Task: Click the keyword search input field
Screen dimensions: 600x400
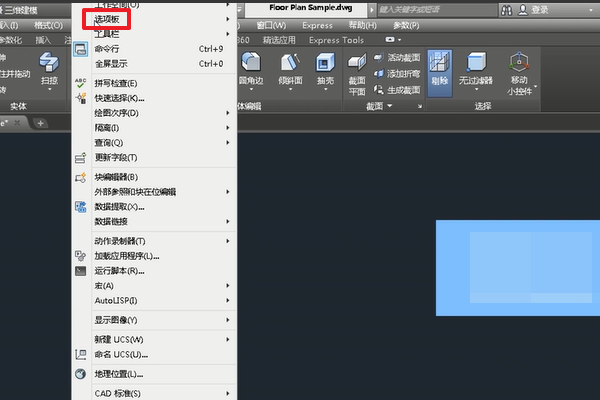Action: pyautogui.click(x=437, y=10)
